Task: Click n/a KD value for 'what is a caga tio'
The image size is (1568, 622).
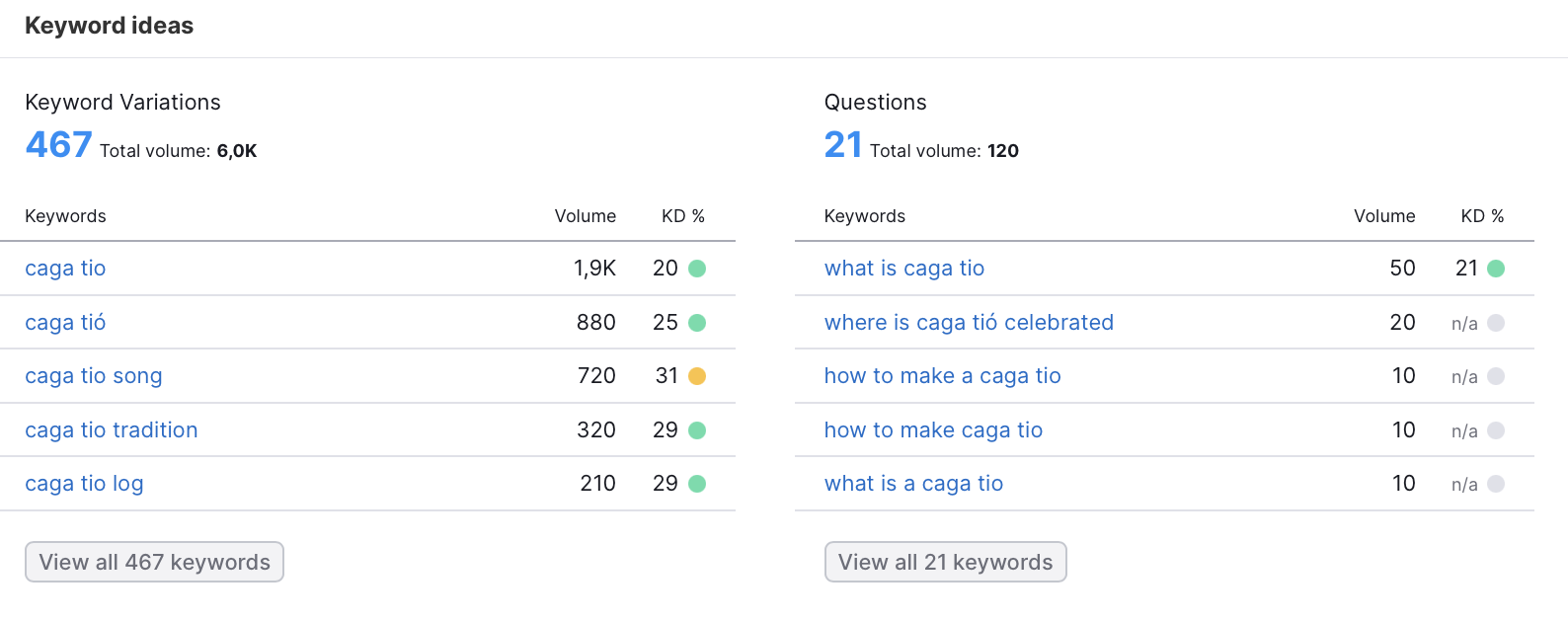Action: click(1464, 485)
